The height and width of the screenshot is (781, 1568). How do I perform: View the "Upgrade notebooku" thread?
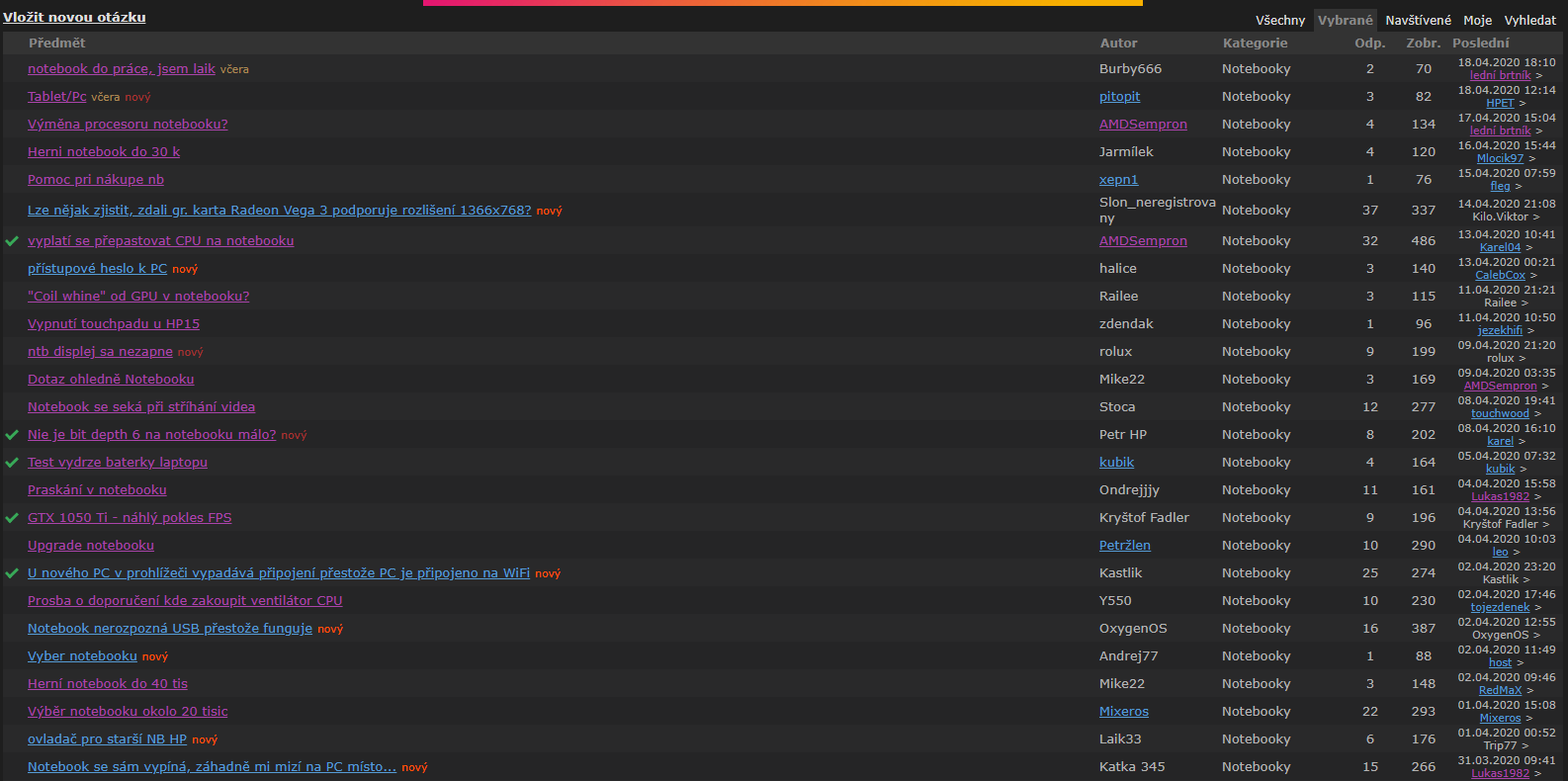[91, 546]
